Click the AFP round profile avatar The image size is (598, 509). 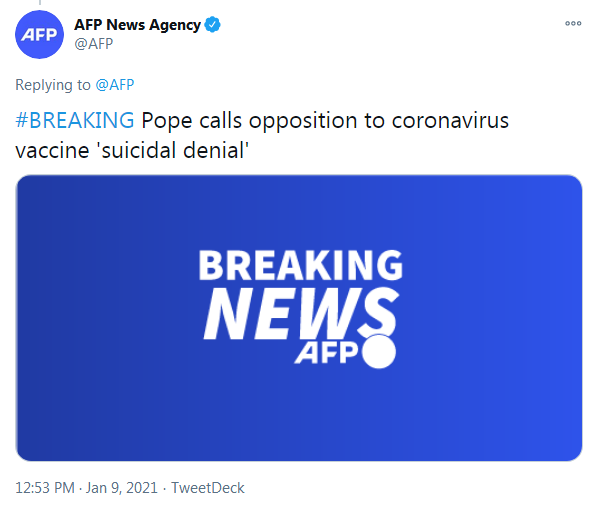coord(39,34)
